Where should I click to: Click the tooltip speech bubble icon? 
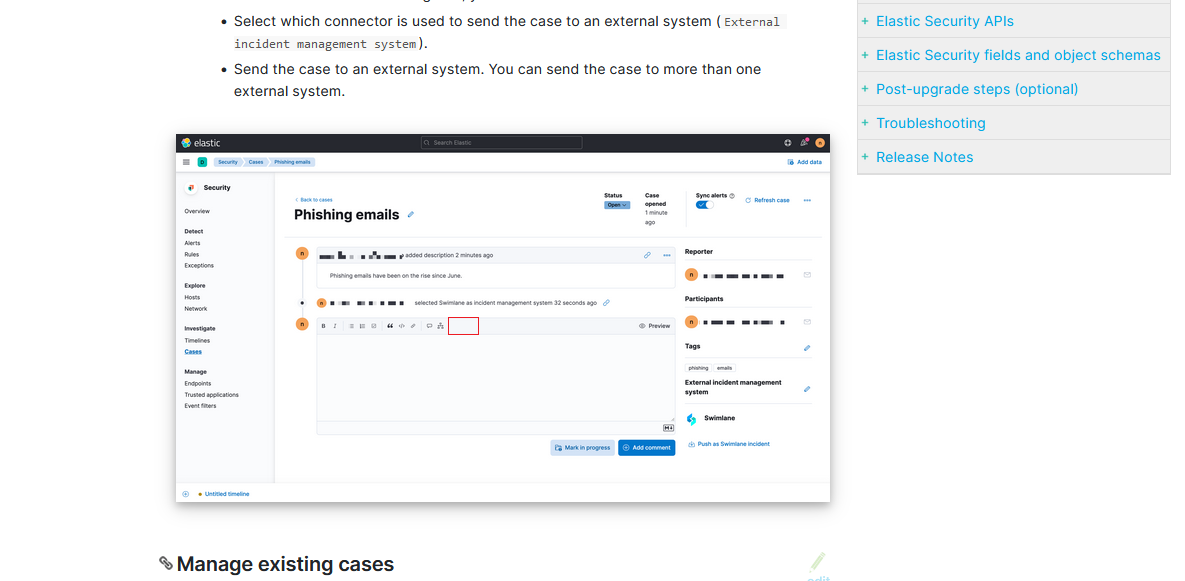pyautogui.click(x=429, y=326)
